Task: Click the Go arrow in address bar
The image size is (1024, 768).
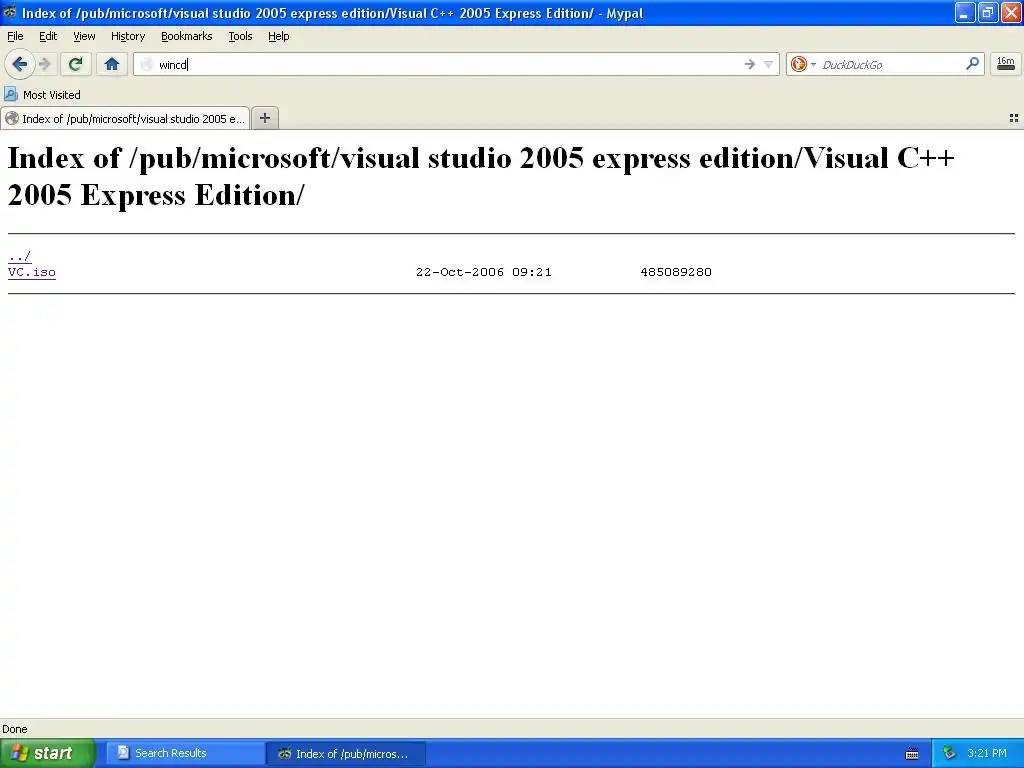Action: (x=750, y=64)
